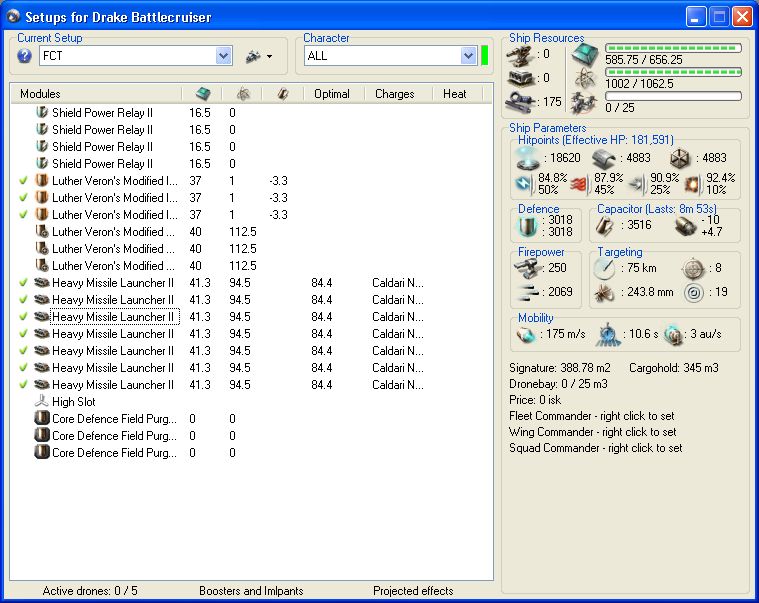Toggle the first Luther Veron's Modified checkmark
The width and height of the screenshot is (759, 603).
pos(23,181)
